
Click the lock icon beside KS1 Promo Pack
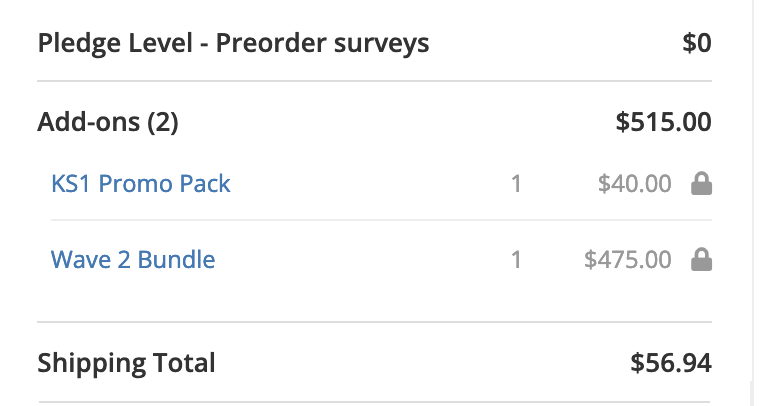coord(701,183)
